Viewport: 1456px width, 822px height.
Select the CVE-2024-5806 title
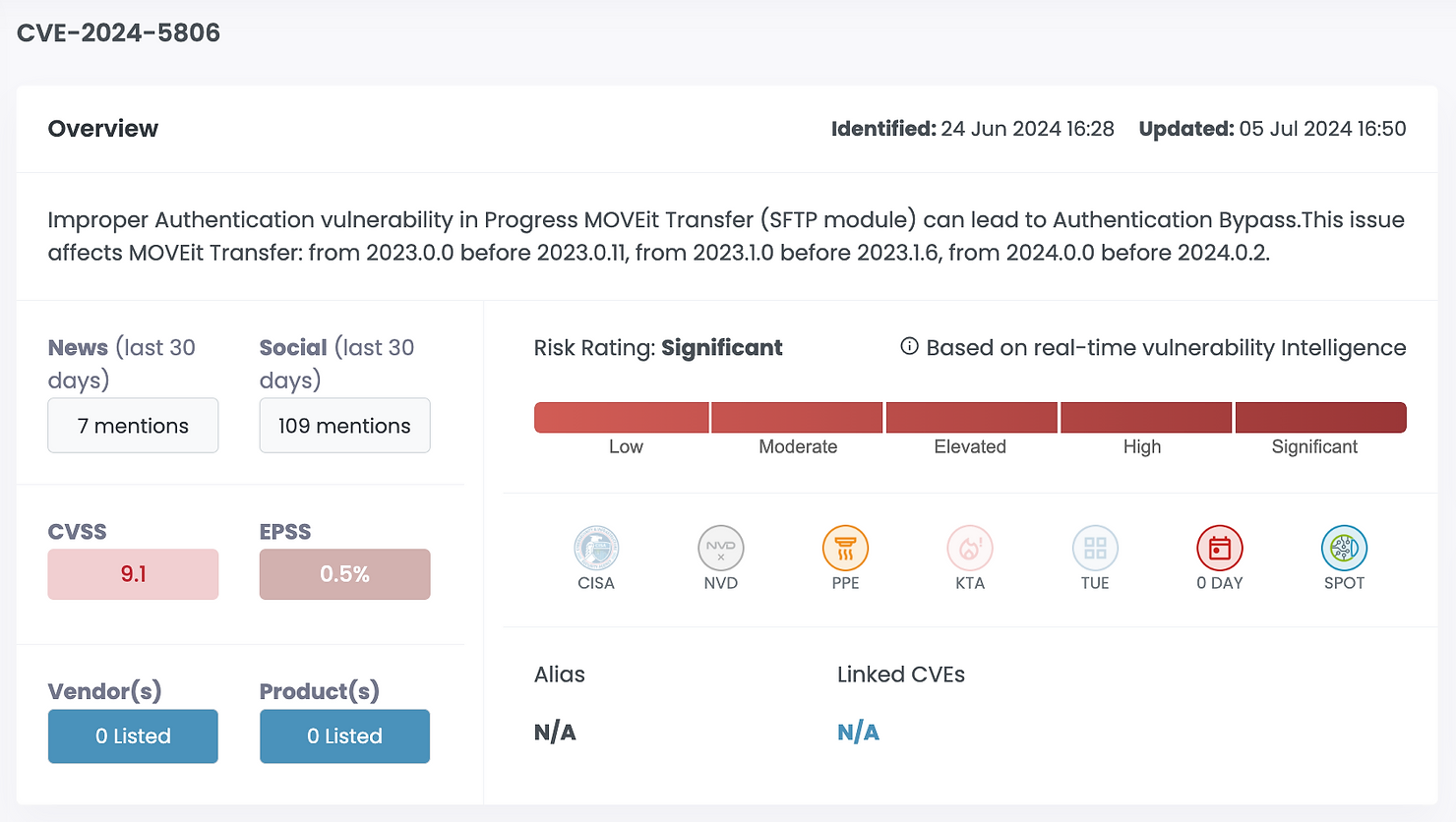coord(118,31)
